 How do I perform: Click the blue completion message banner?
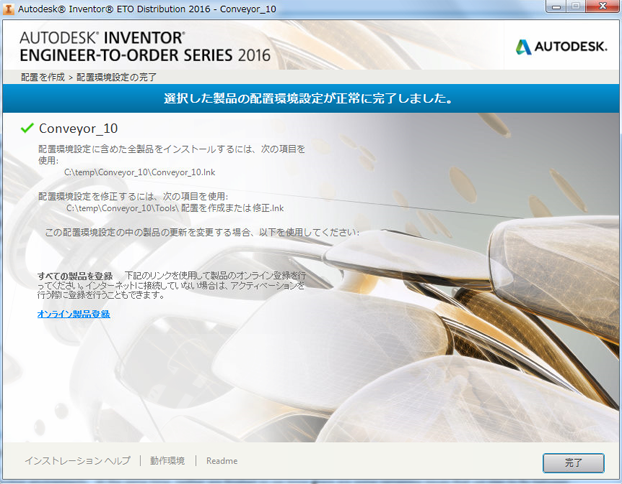coord(311,98)
